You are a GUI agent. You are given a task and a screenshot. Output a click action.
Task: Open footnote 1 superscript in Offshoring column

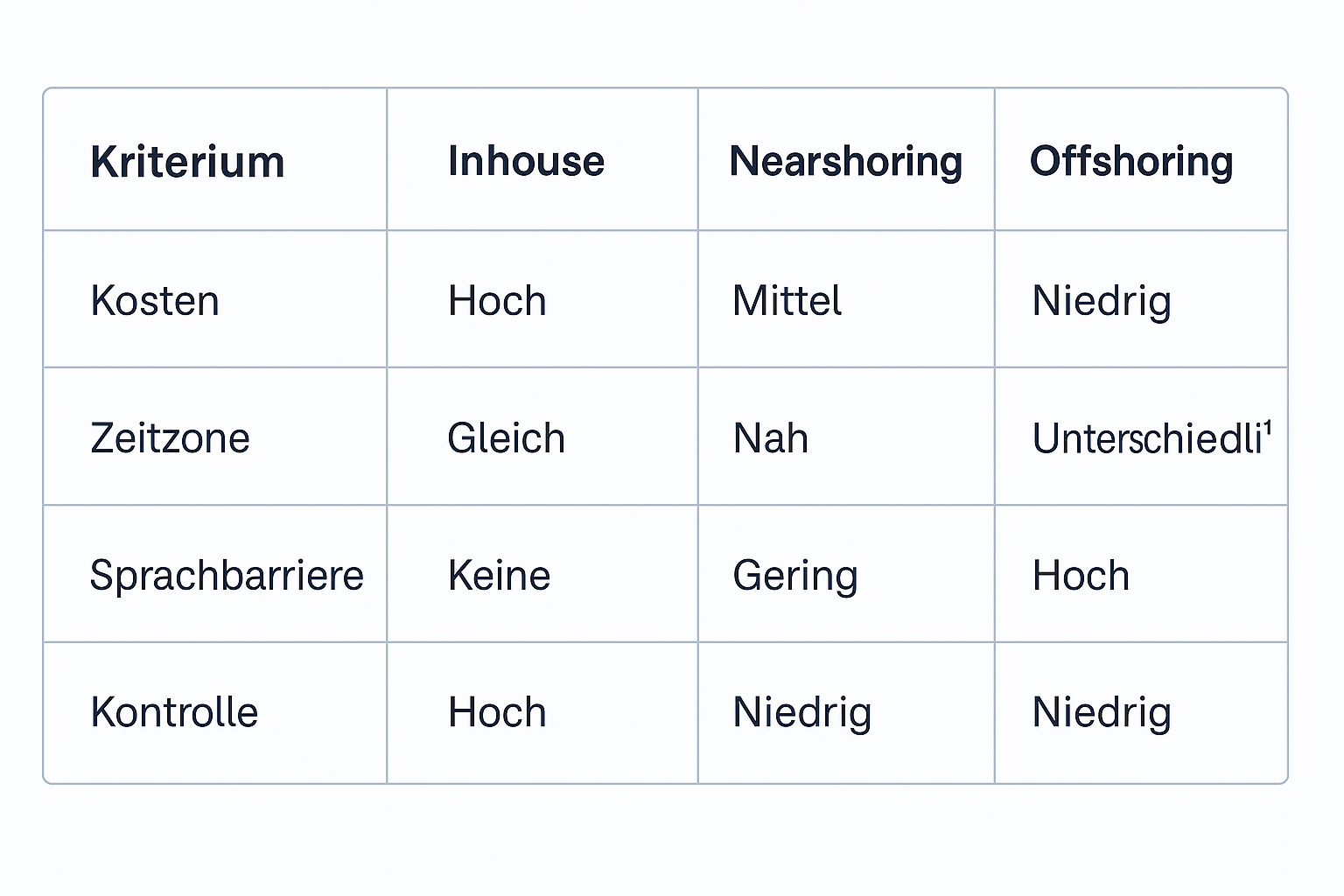(x=1268, y=428)
